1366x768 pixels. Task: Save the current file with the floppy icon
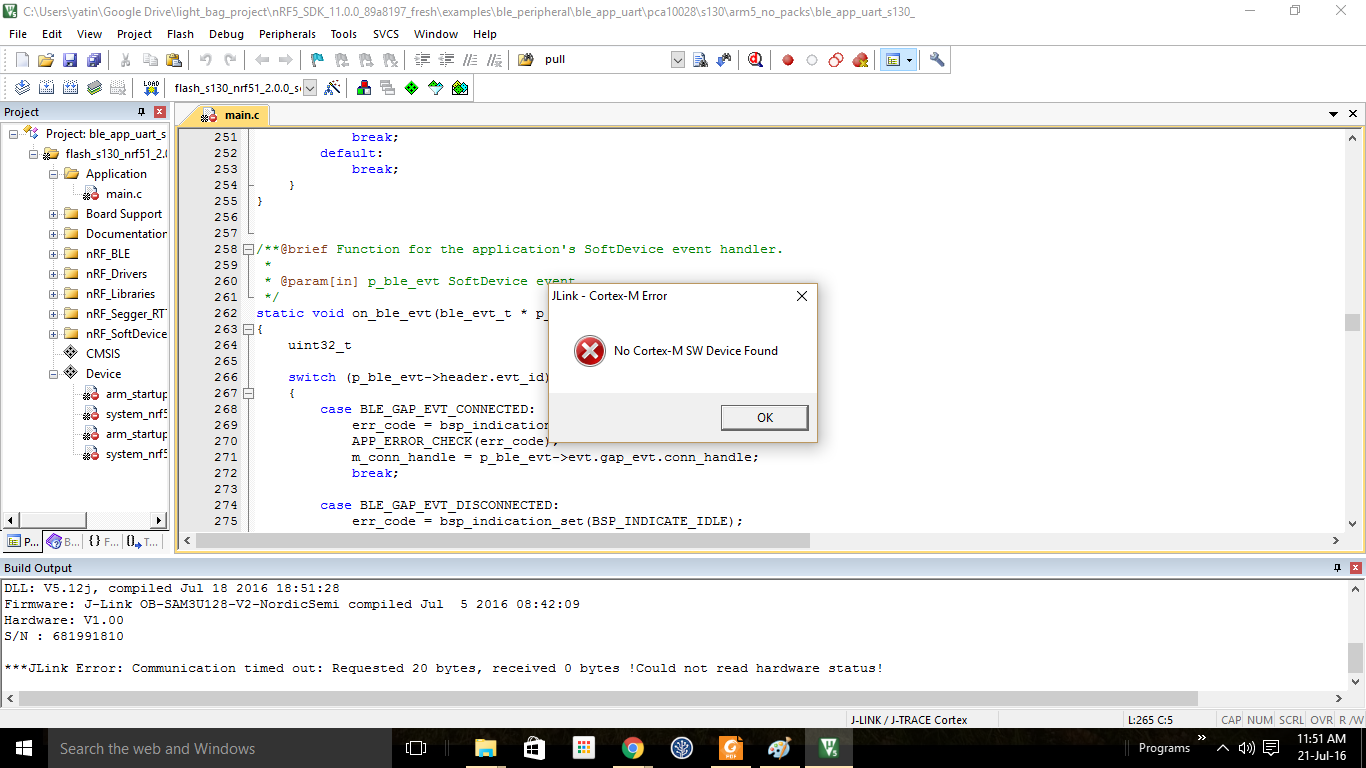70,60
